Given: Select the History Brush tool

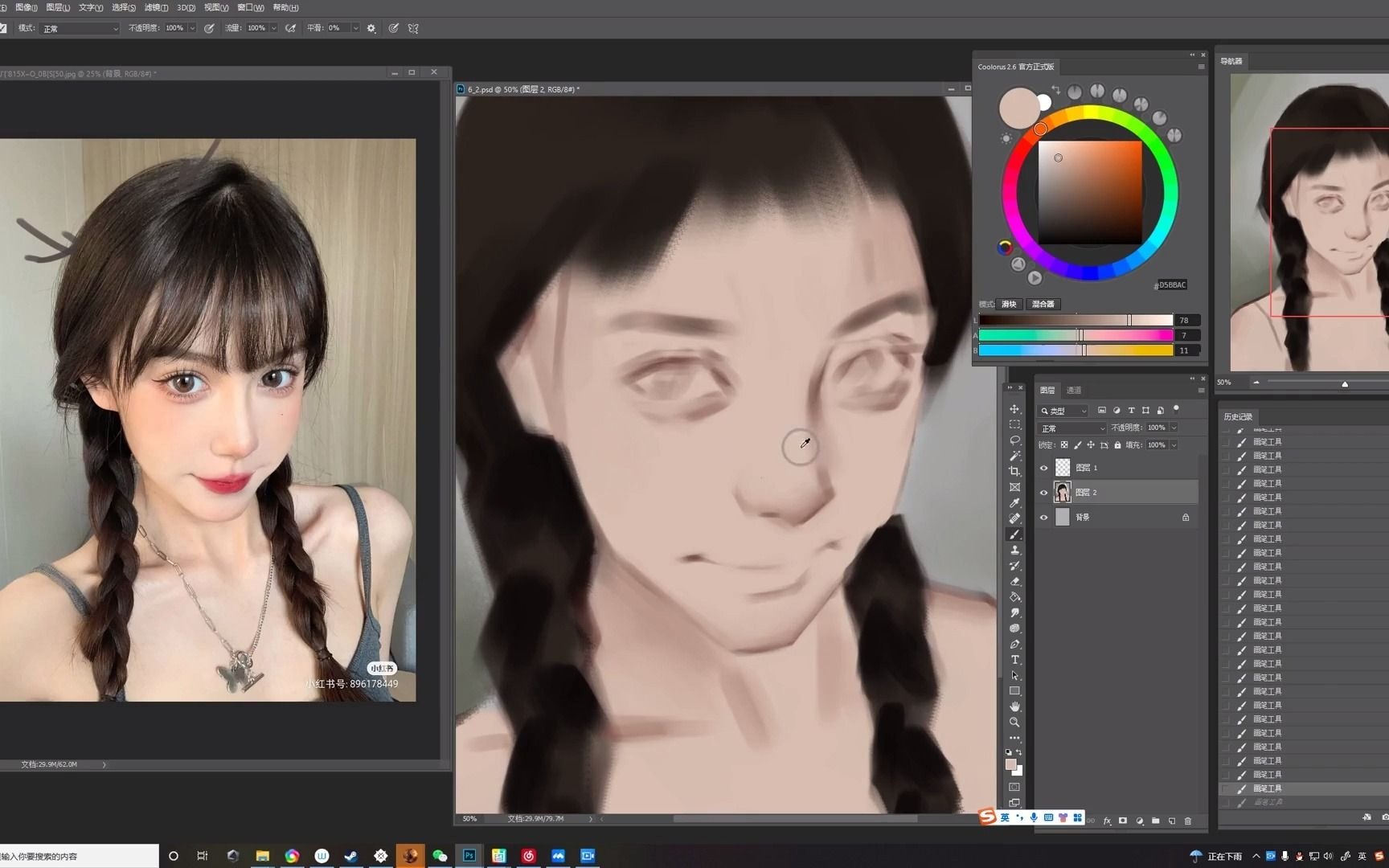Looking at the screenshot, I should [x=1014, y=566].
